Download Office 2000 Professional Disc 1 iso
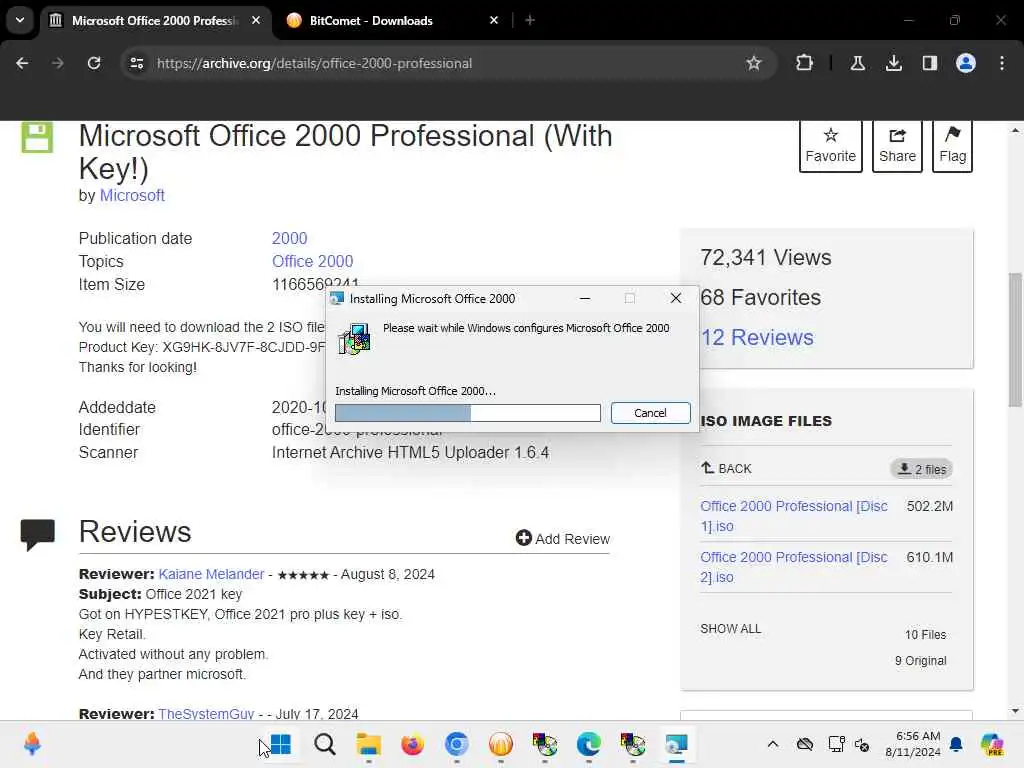Image resolution: width=1024 pixels, height=768 pixels. 793,516
